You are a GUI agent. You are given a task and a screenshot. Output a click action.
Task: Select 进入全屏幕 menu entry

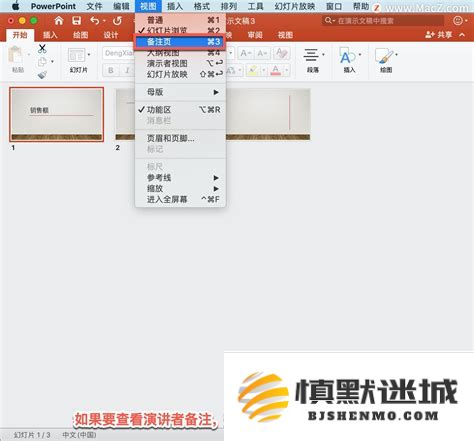tap(180, 200)
